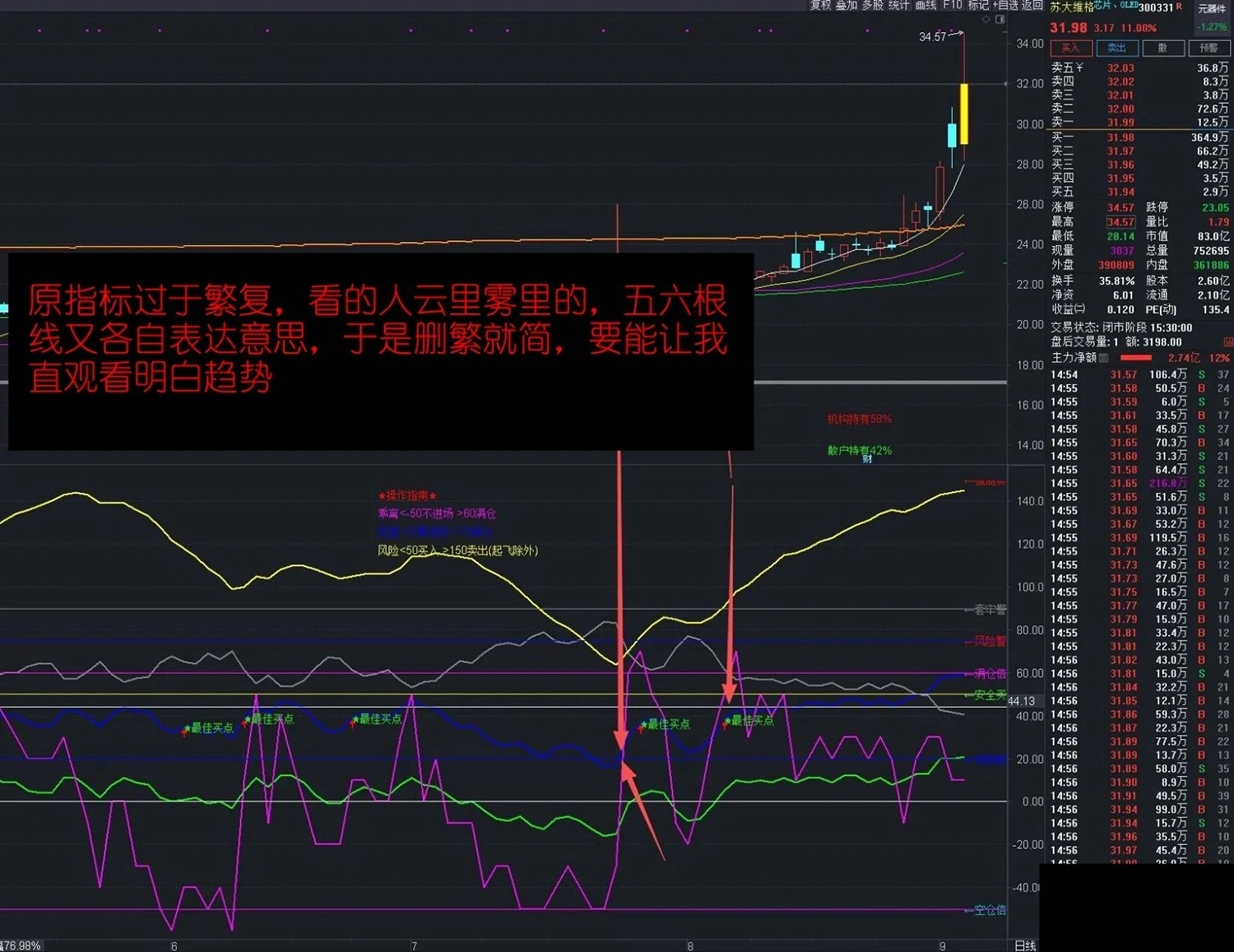
Task: Click +自选 to add to watchlist
Action: [x=1005, y=7]
